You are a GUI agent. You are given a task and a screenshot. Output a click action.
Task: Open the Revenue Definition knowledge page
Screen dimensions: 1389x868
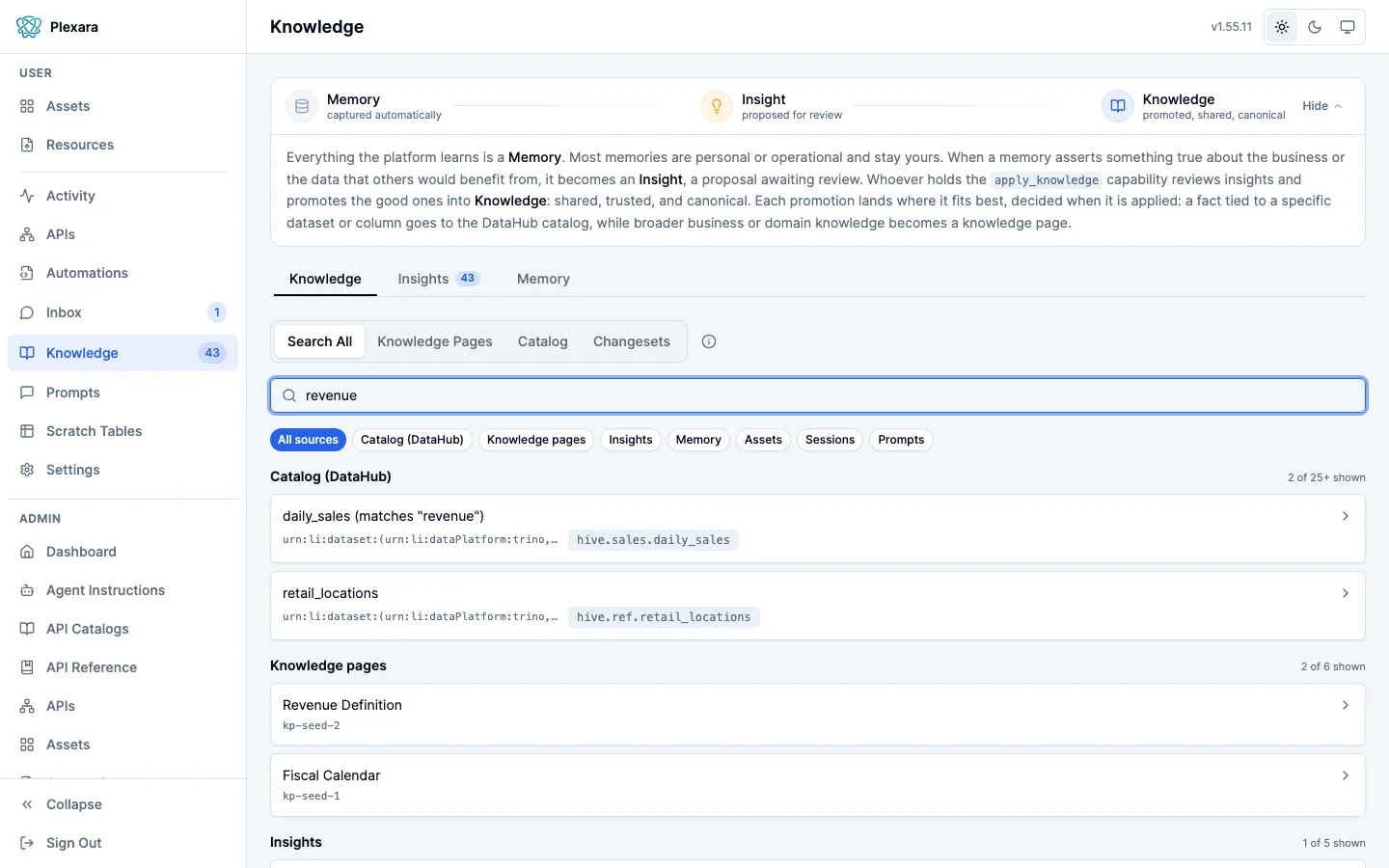818,715
